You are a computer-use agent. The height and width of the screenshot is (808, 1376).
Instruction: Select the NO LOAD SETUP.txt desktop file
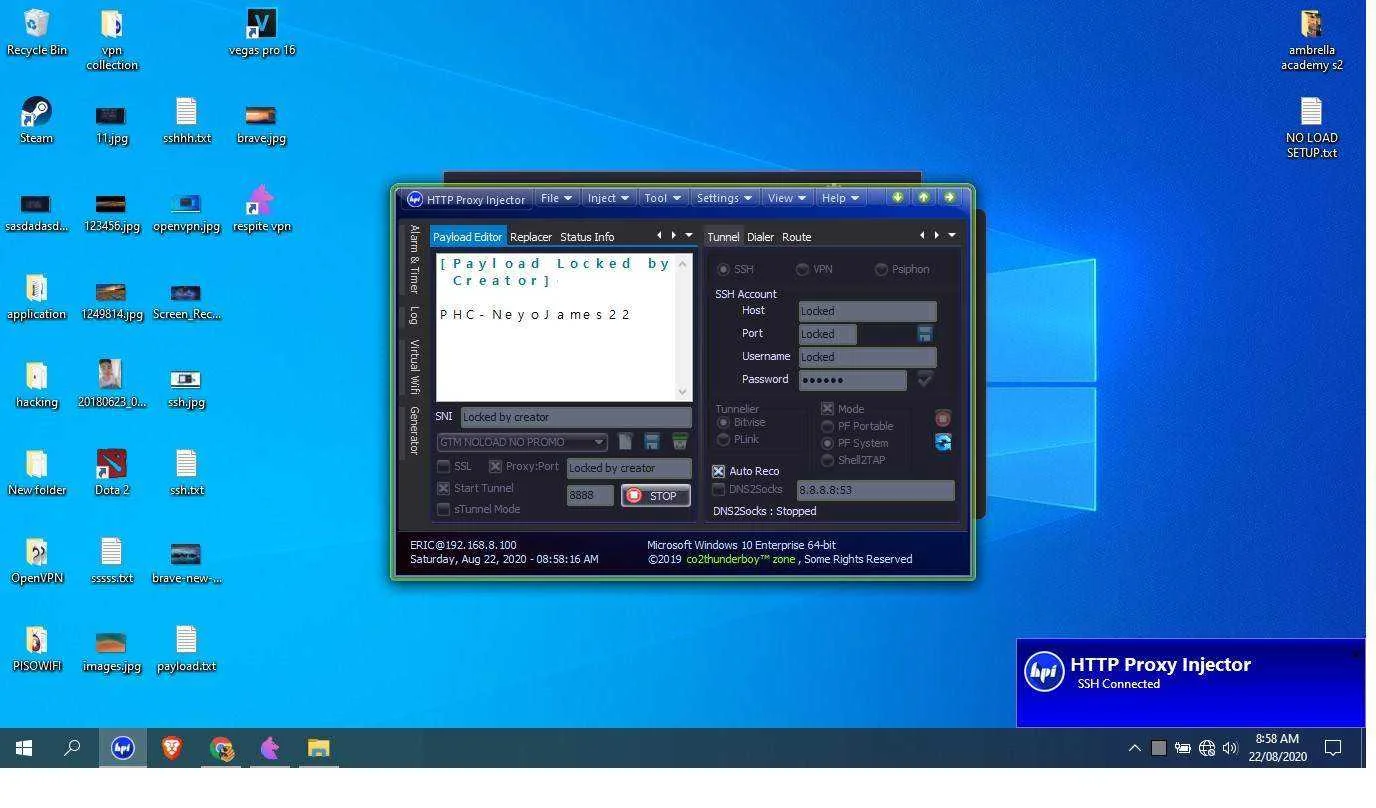click(x=1311, y=128)
